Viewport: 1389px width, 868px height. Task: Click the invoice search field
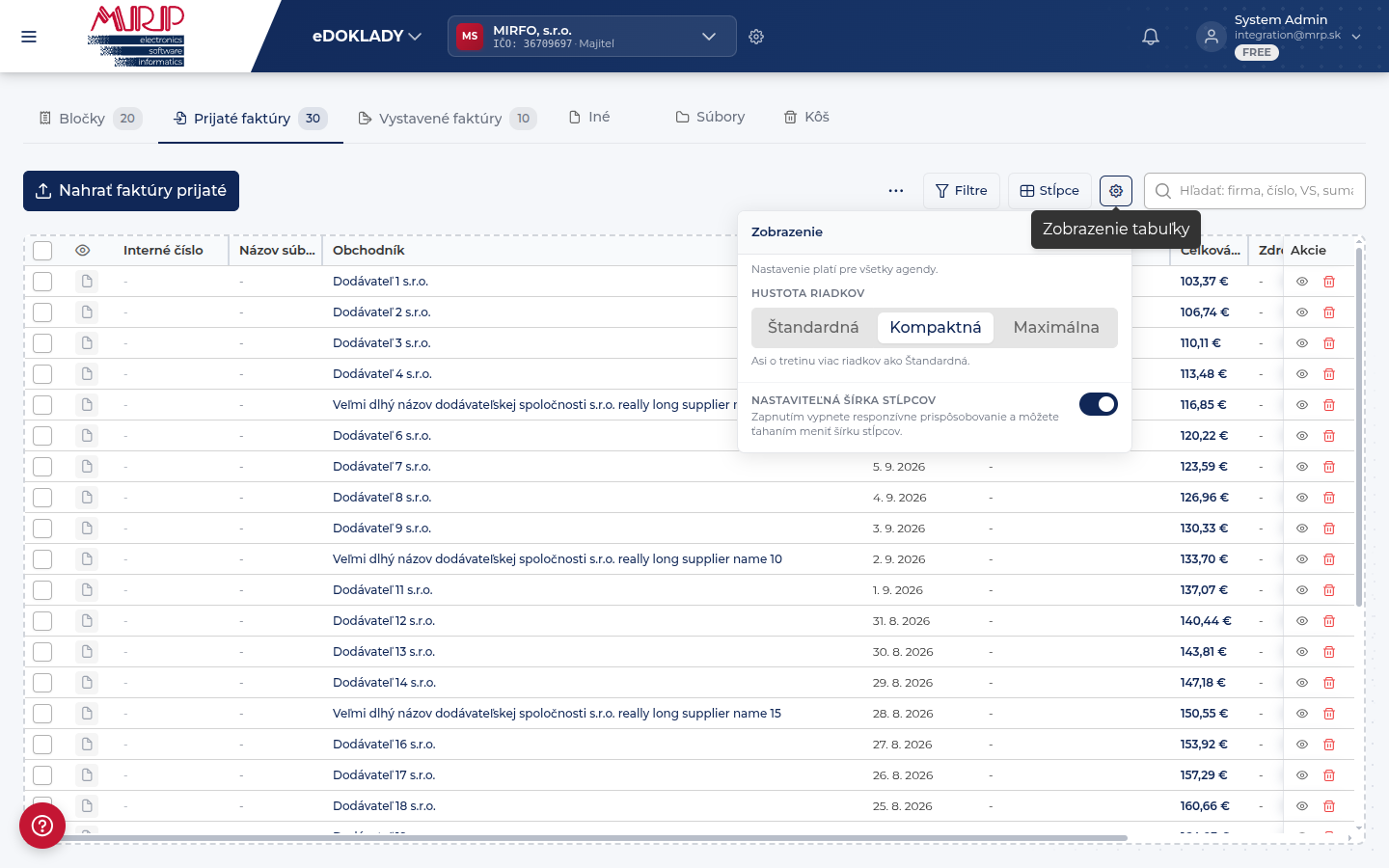(x=1255, y=191)
